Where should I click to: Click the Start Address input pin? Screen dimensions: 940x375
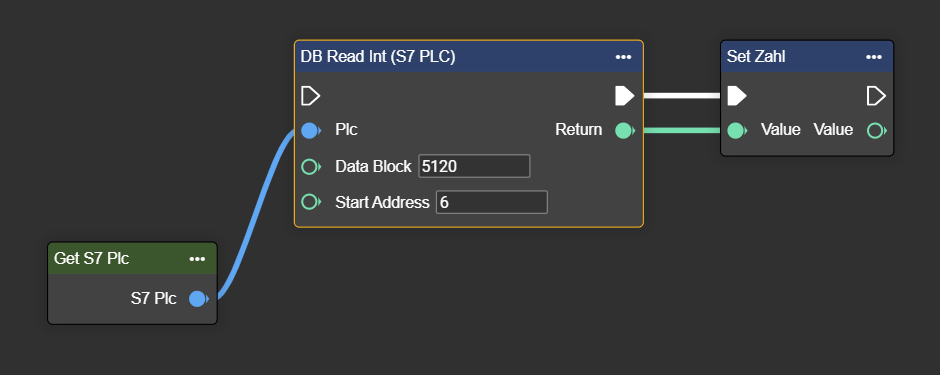tap(311, 202)
